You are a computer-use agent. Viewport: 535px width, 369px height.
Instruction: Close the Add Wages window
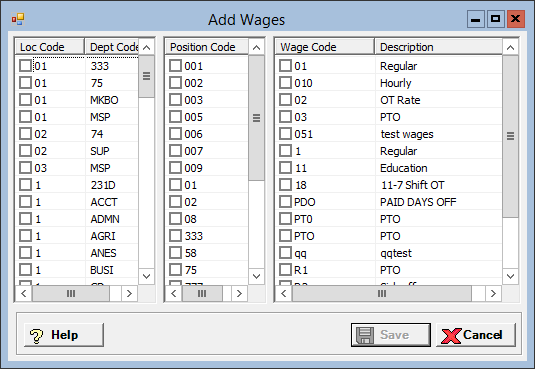(516, 19)
